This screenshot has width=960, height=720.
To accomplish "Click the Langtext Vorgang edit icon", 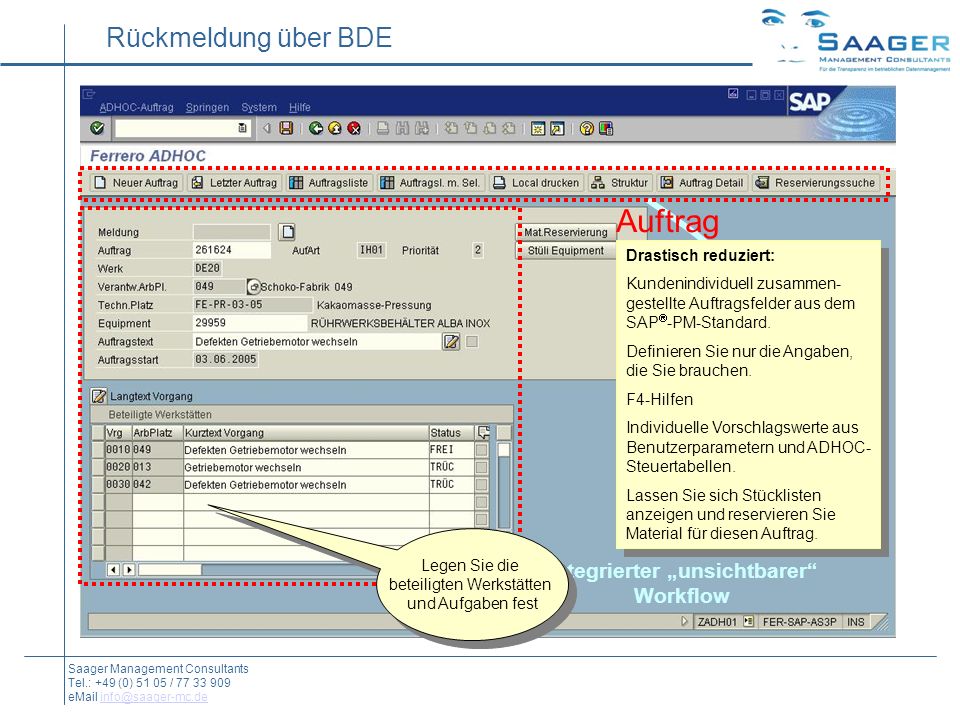I will coord(99,396).
